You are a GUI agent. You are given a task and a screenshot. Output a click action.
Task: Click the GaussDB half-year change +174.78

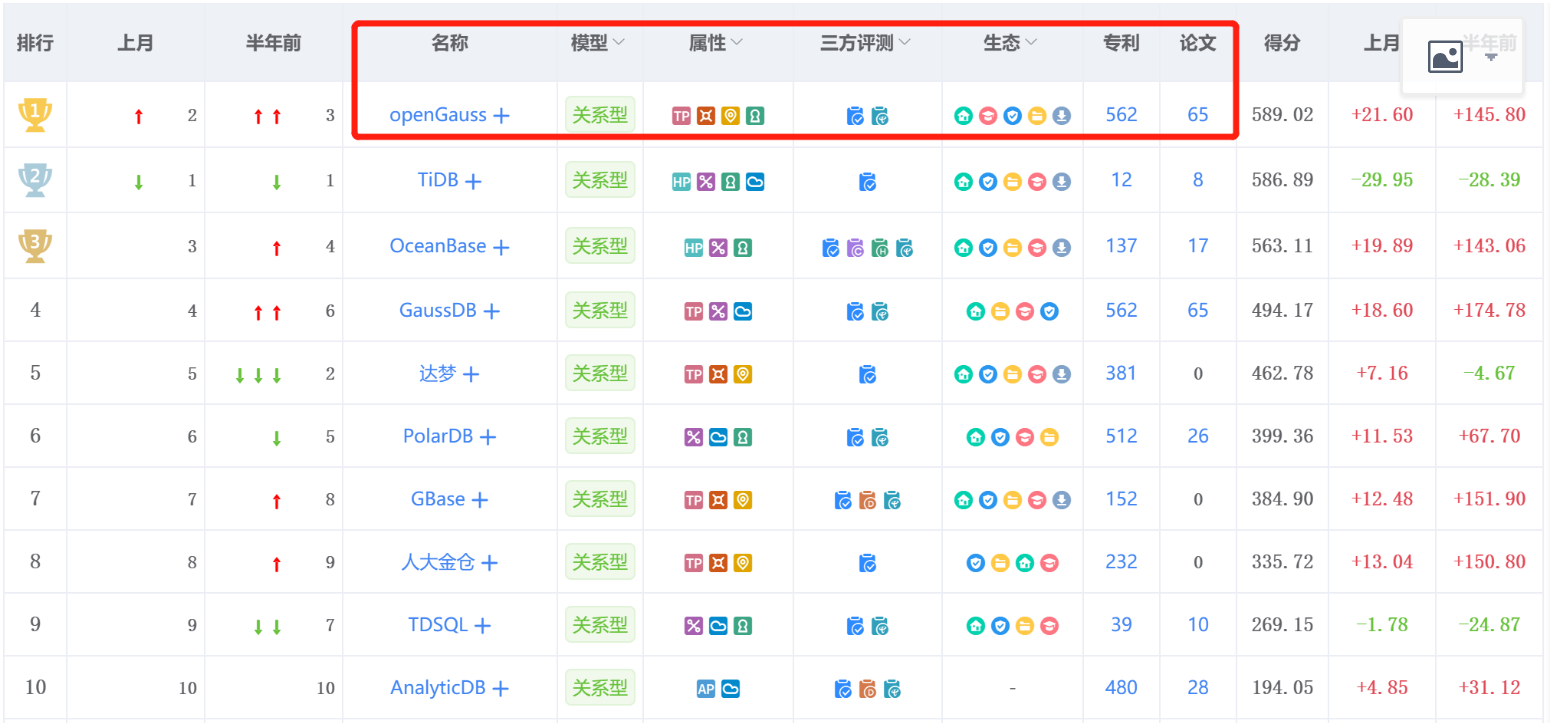point(1490,310)
